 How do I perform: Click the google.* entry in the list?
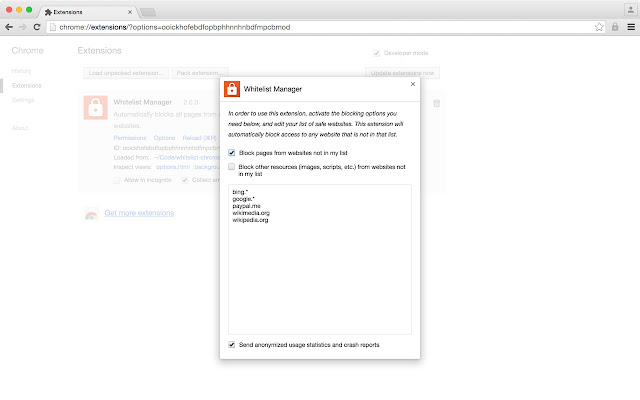pos(243,199)
